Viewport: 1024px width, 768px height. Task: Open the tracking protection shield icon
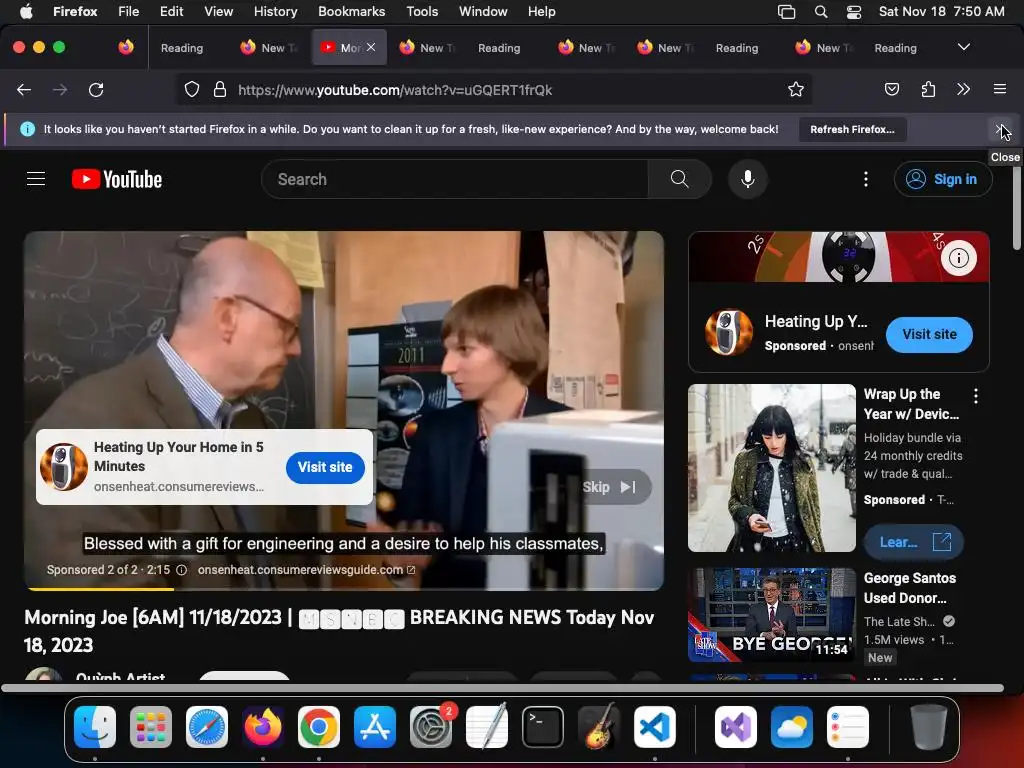[191, 89]
